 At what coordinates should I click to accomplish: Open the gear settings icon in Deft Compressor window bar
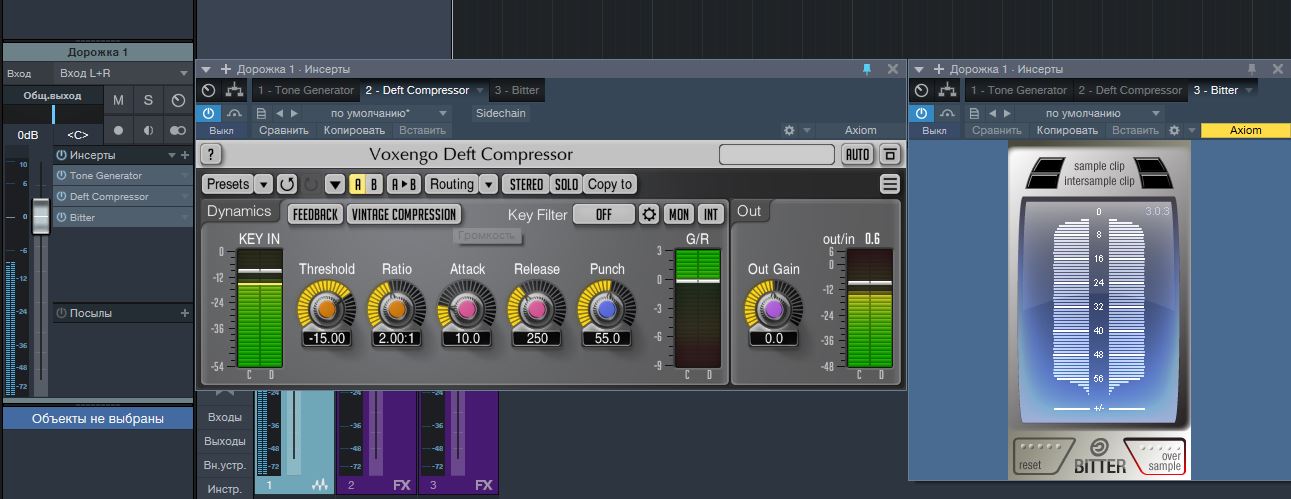pos(789,130)
